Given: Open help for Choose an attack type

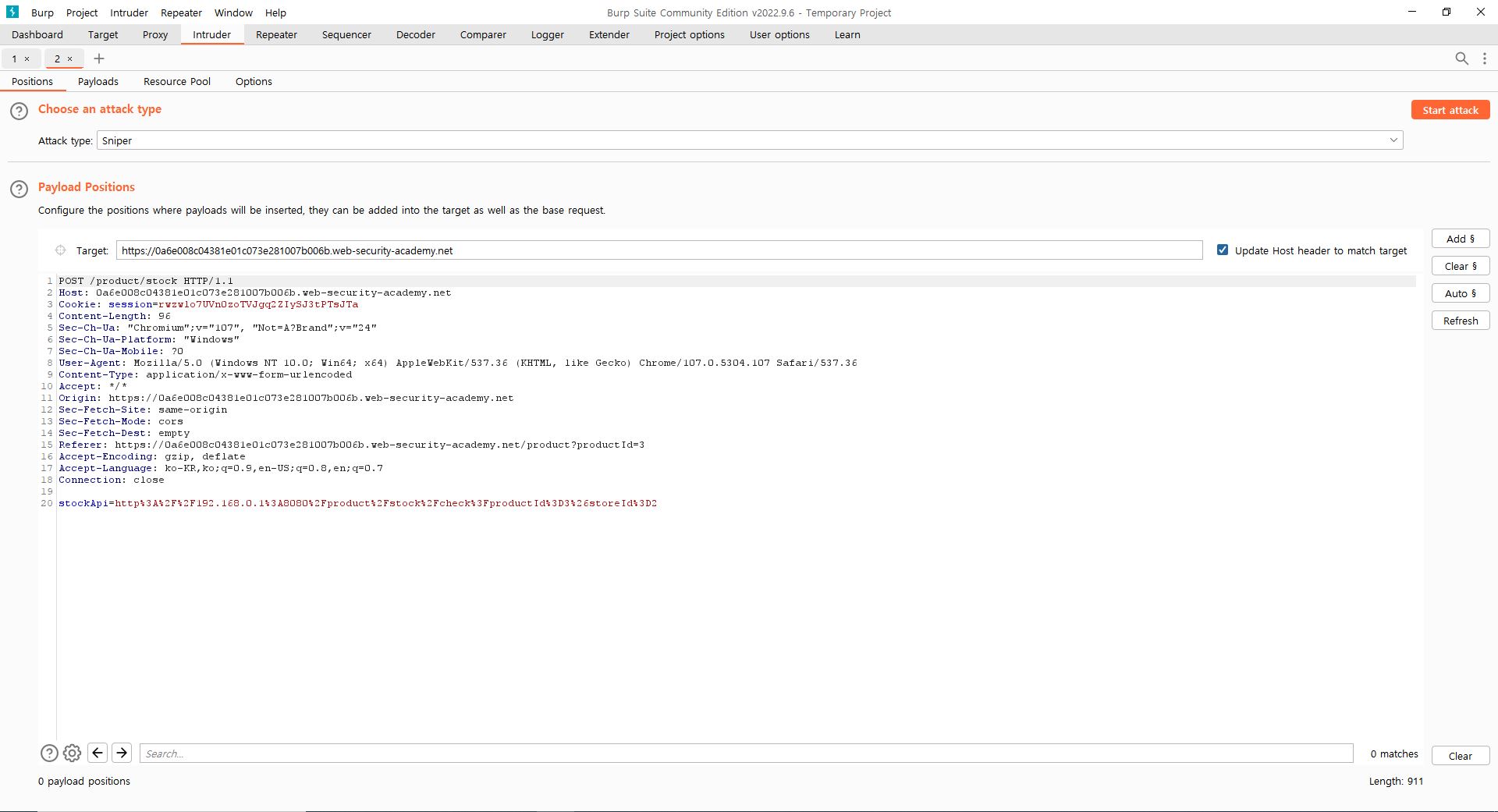Looking at the screenshot, I should click(x=19, y=111).
